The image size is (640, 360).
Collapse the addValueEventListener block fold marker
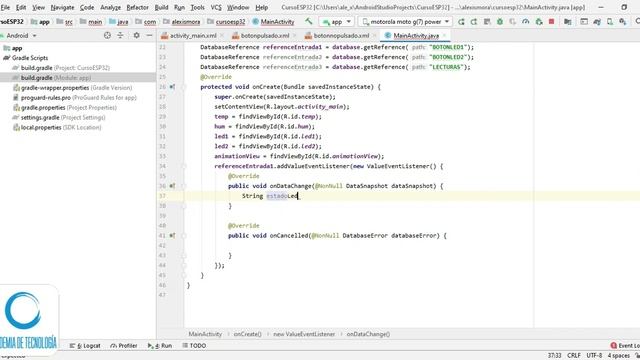[184, 166]
